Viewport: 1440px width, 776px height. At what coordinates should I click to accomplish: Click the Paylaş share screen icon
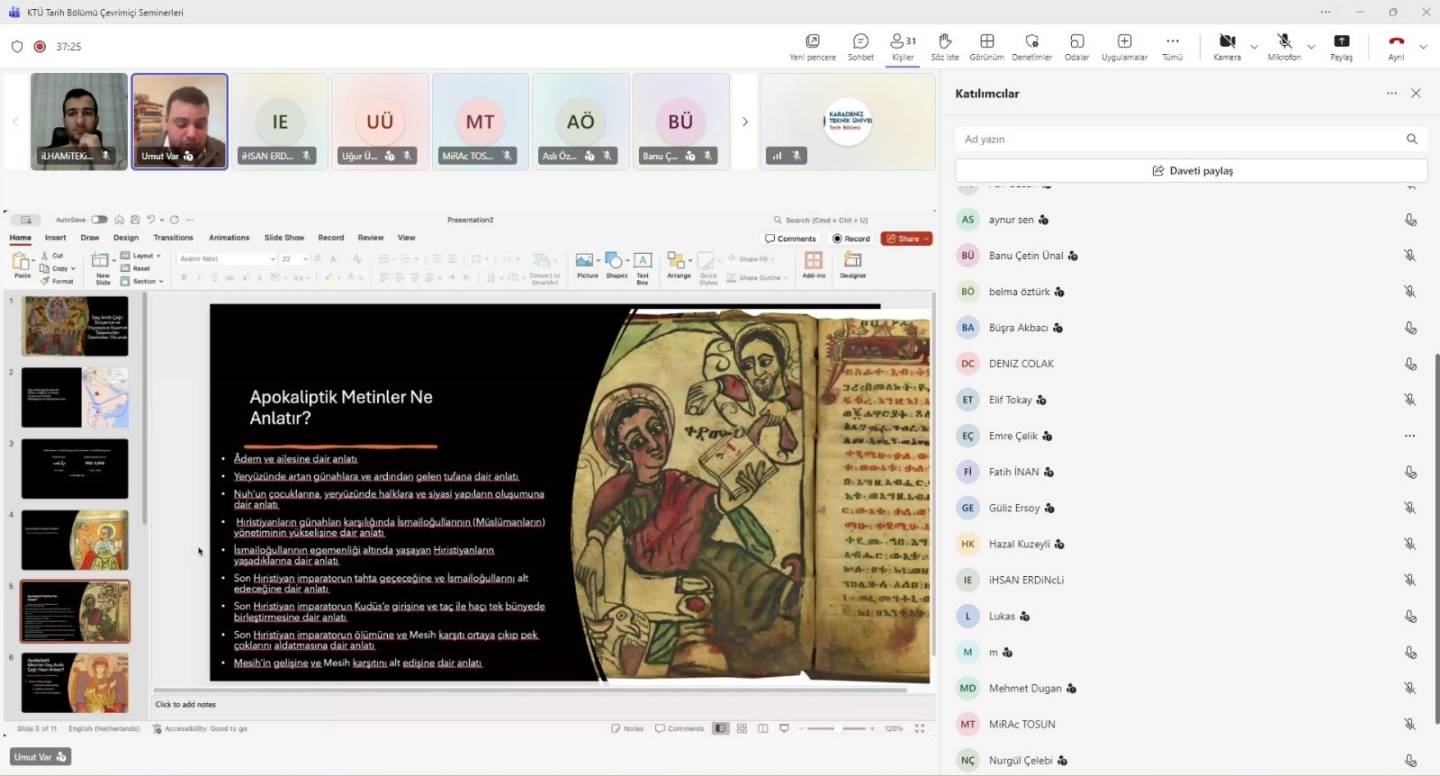[x=1341, y=42]
